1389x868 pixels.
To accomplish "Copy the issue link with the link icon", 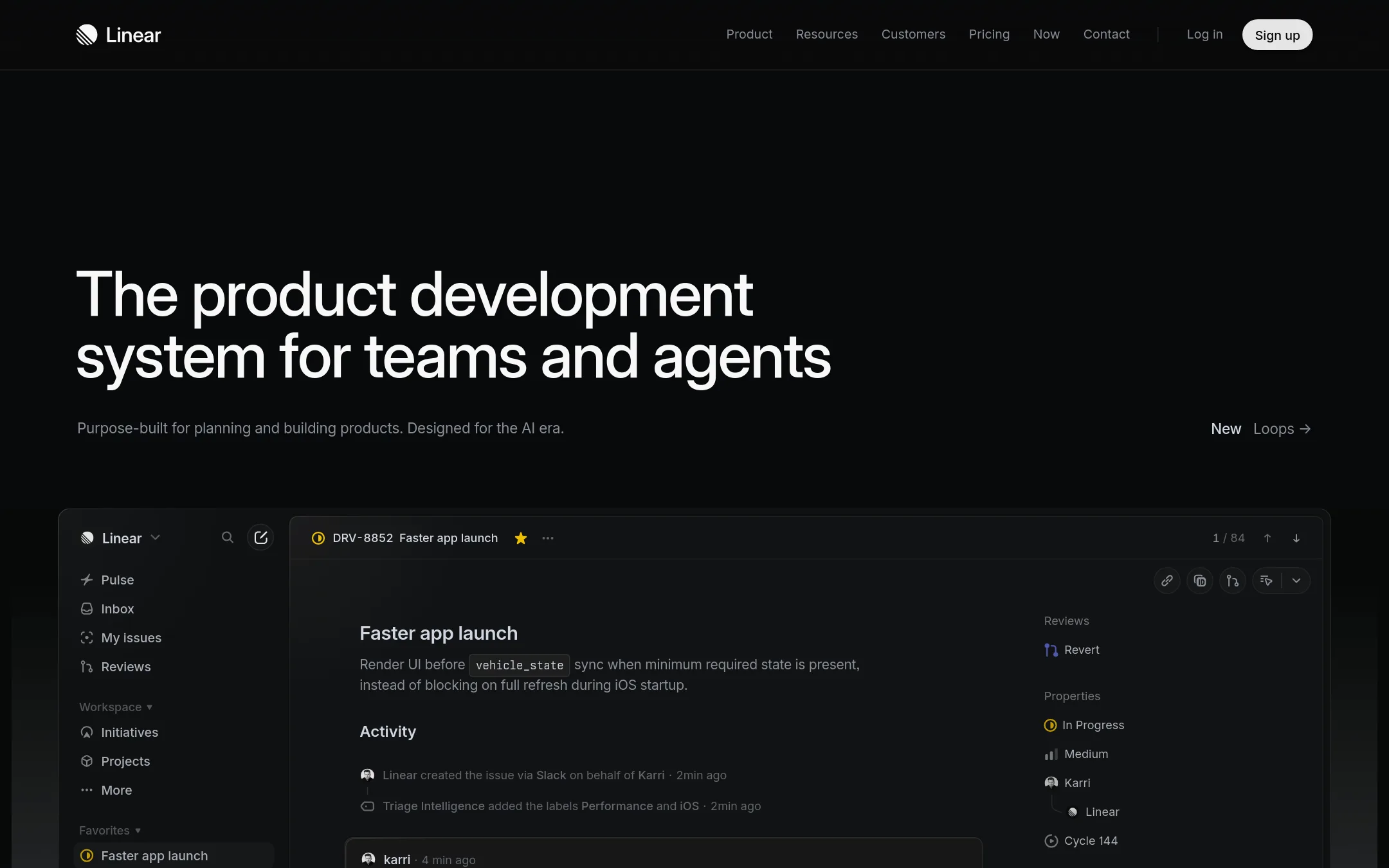I will click(x=1167, y=581).
